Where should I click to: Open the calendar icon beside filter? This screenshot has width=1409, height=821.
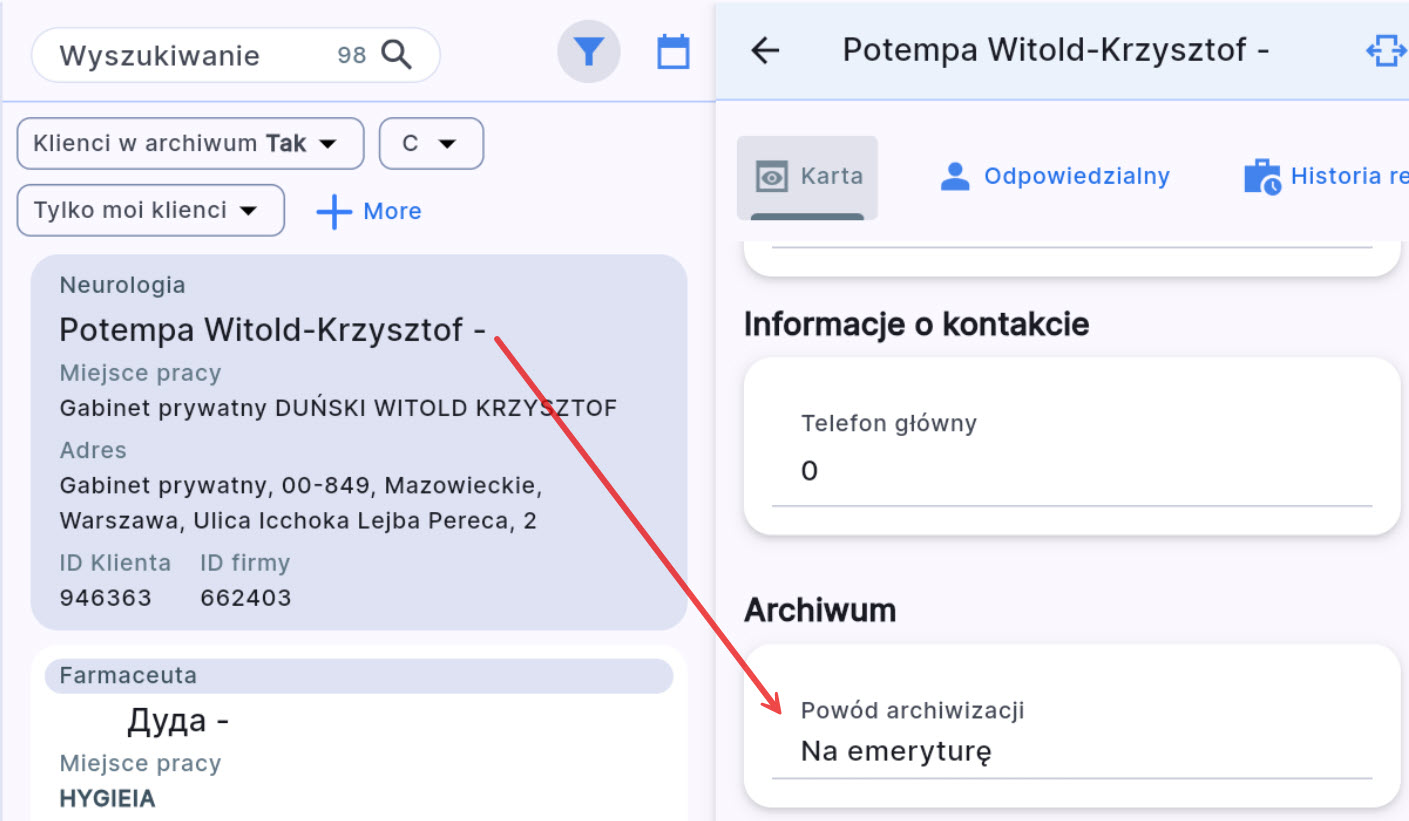pos(673,52)
